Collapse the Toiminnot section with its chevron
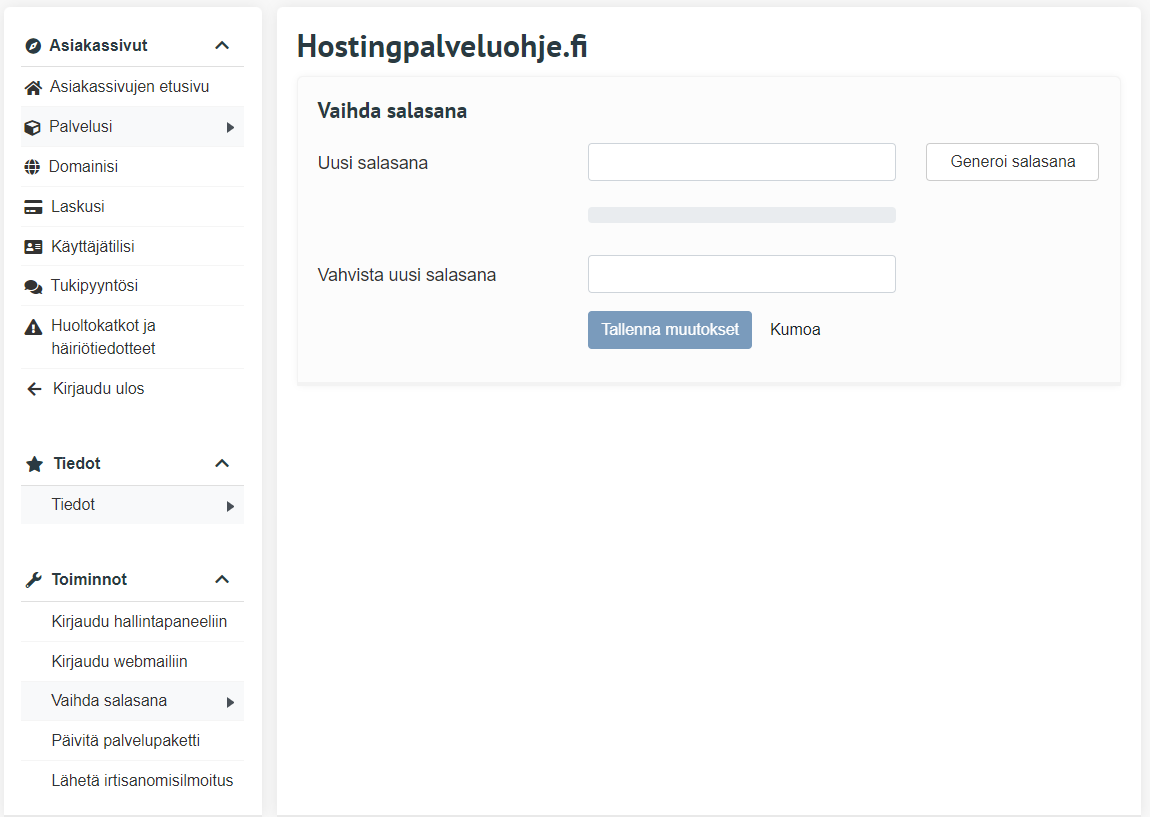 pyautogui.click(x=222, y=579)
